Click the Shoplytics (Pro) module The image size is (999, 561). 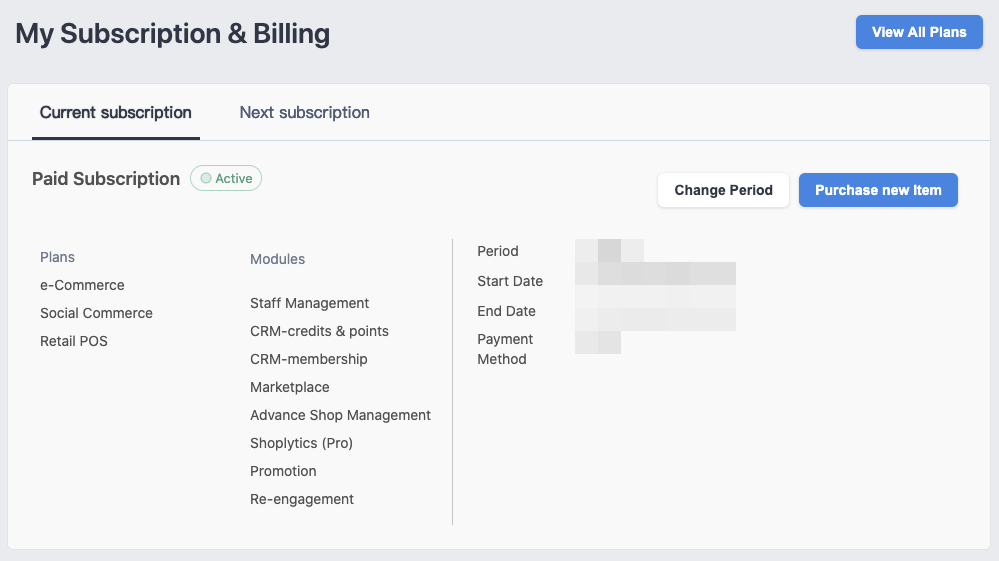click(x=301, y=443)
